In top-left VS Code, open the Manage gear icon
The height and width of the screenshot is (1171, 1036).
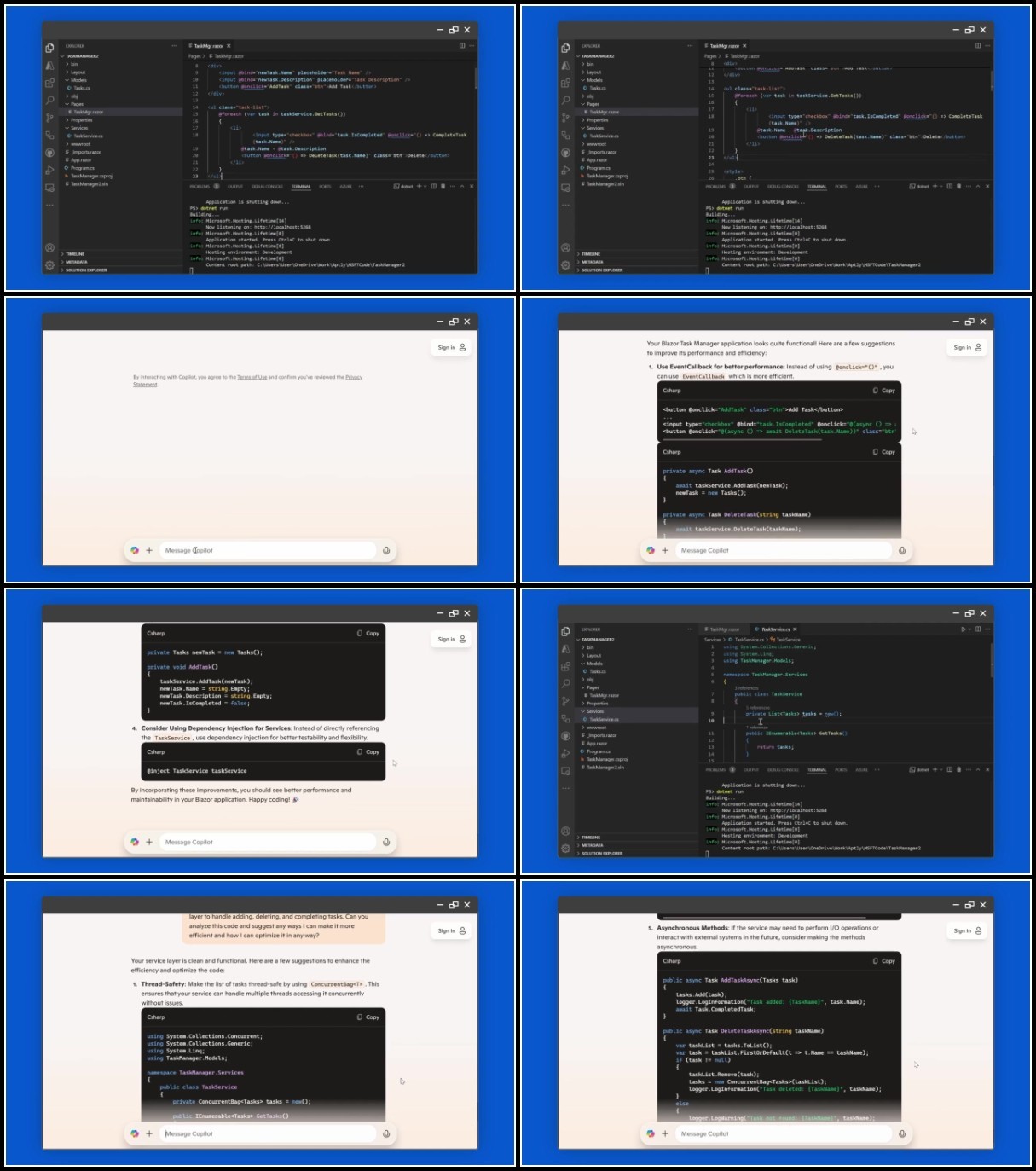(x=49, y=265)
